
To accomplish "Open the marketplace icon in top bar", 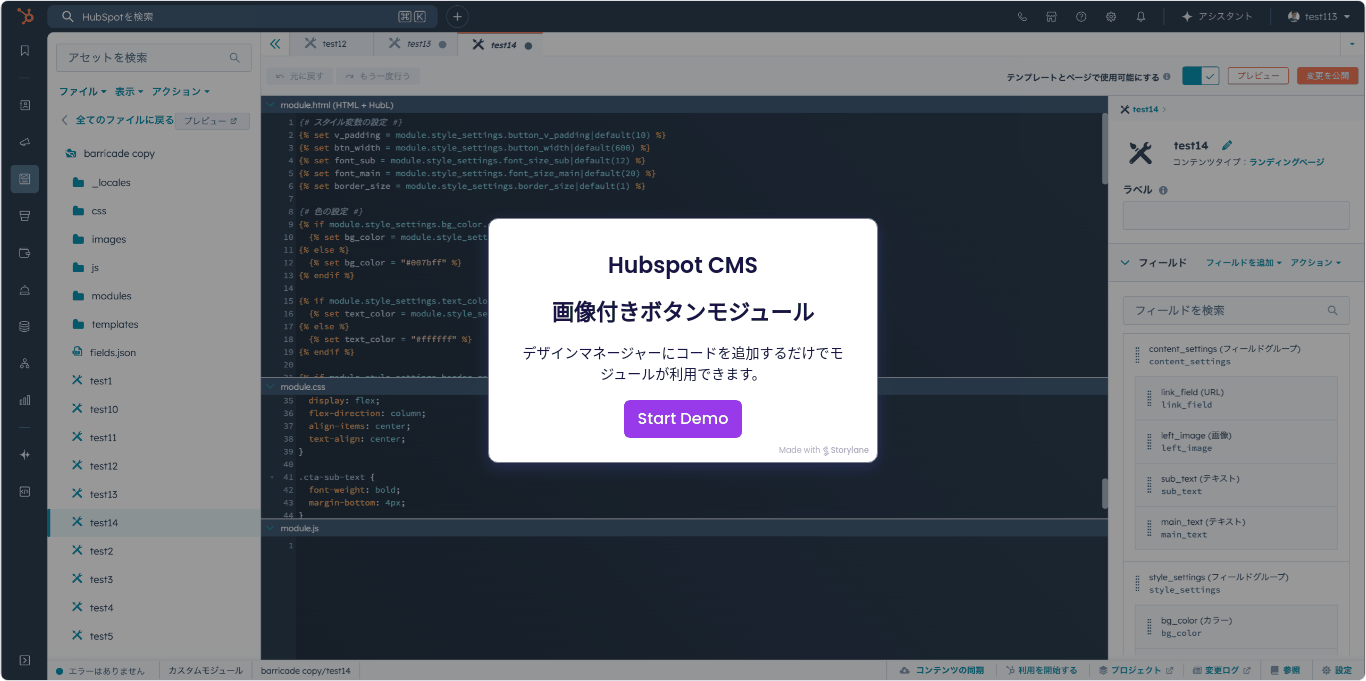I will (1051, 17).
